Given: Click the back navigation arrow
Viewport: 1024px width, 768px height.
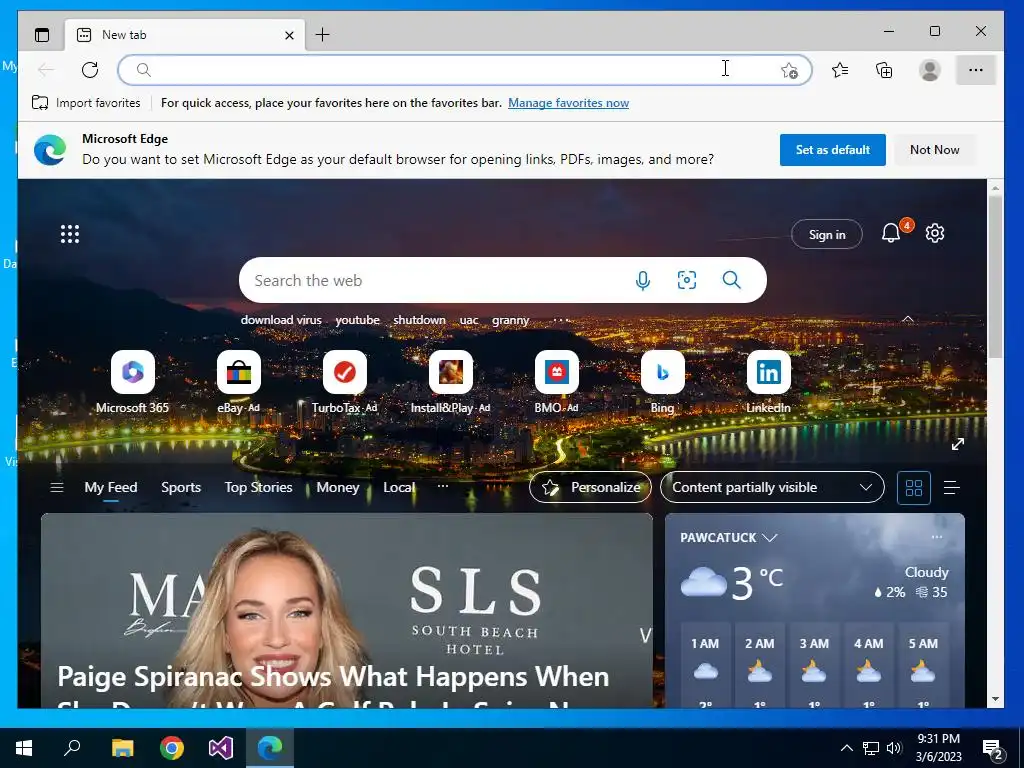Looking at the screenshot, I should pos(46,70).
